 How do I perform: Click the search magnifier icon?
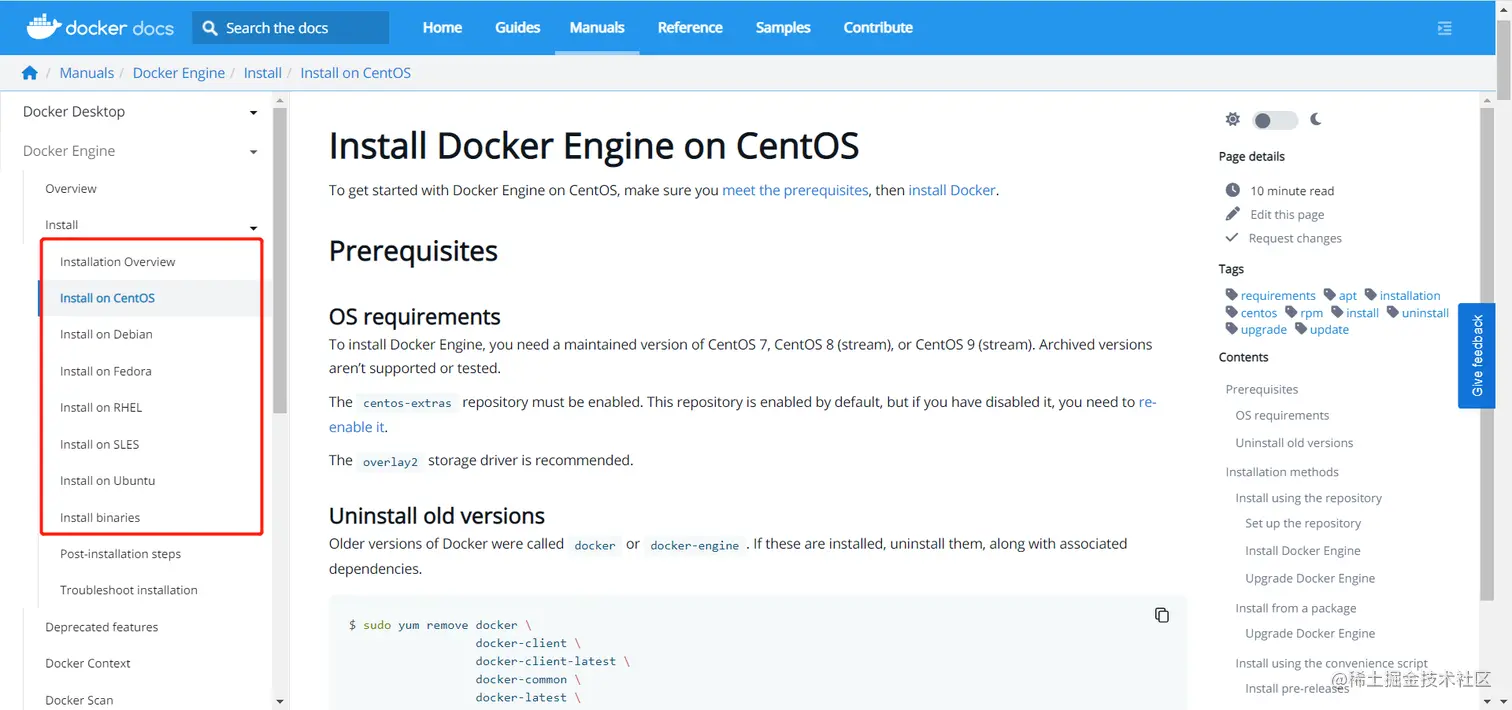[x=210, y=28]
